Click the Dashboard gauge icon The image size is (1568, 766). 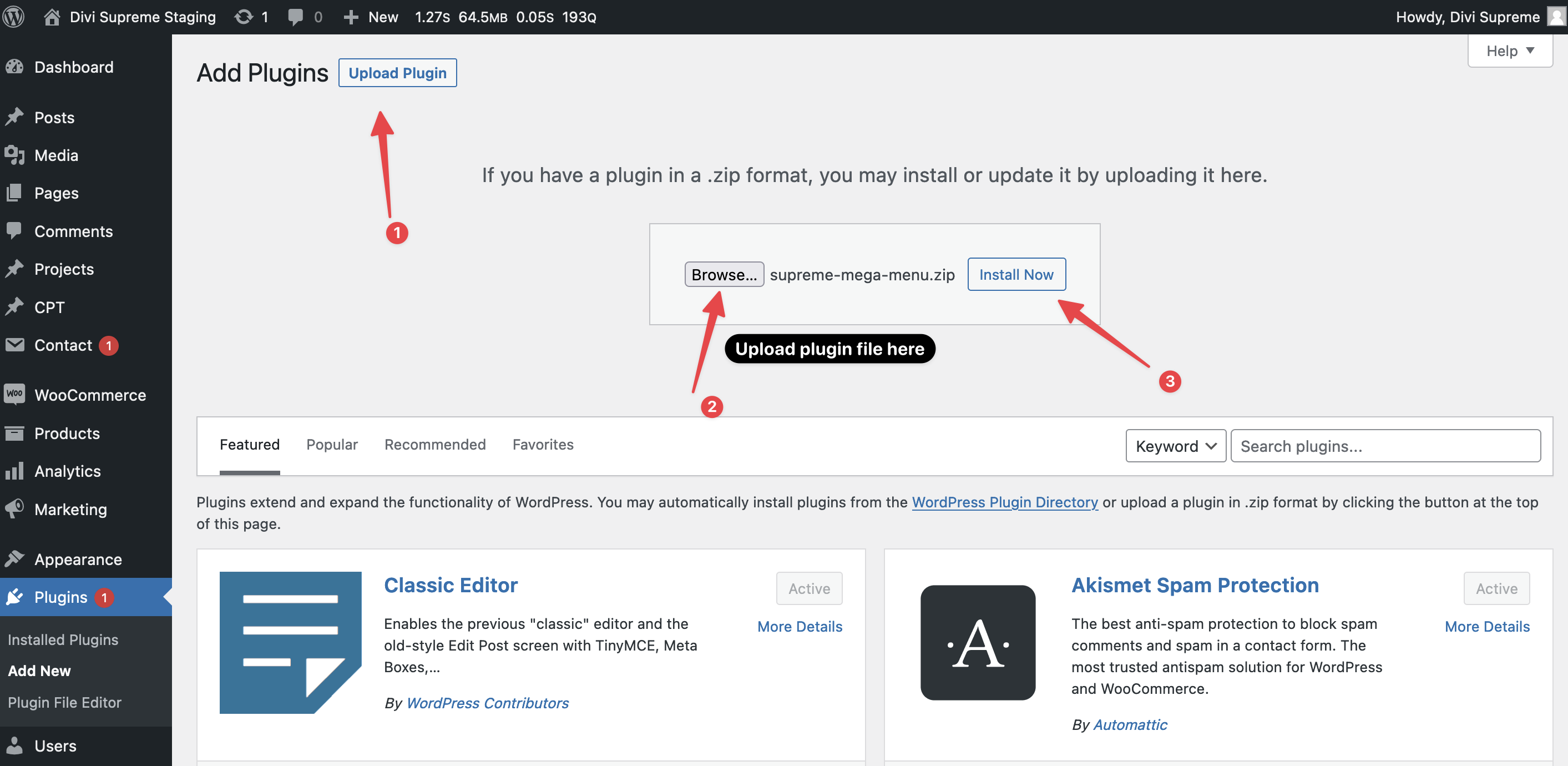14,67
